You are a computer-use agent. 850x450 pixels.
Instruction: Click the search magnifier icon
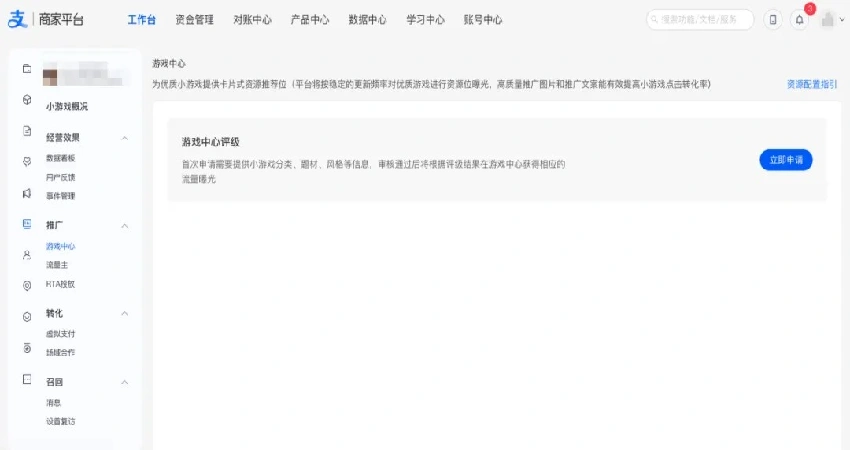[x=655, y=19]
